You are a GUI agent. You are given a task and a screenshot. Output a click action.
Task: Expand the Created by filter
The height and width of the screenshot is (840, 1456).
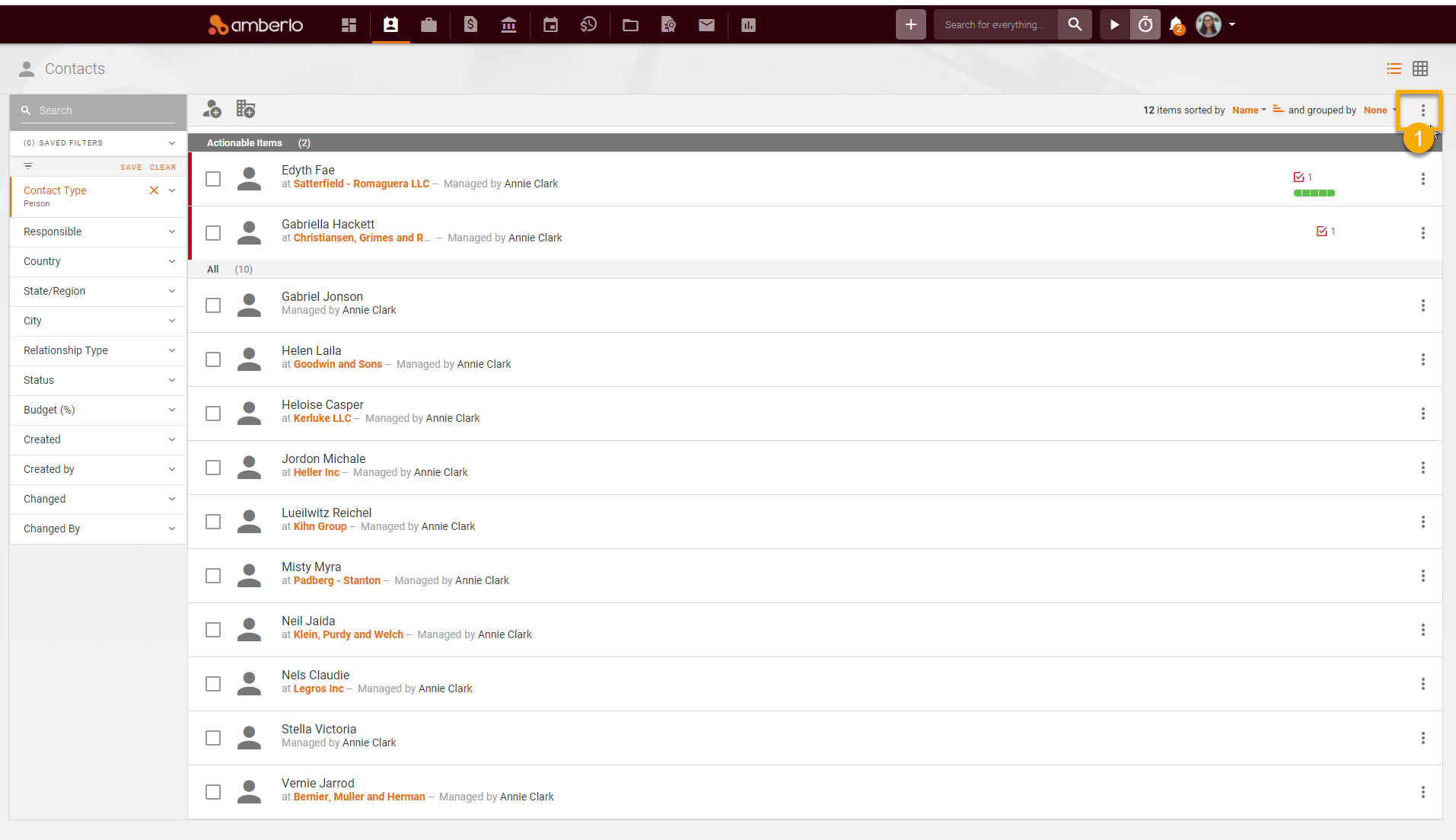pos(98,469)
